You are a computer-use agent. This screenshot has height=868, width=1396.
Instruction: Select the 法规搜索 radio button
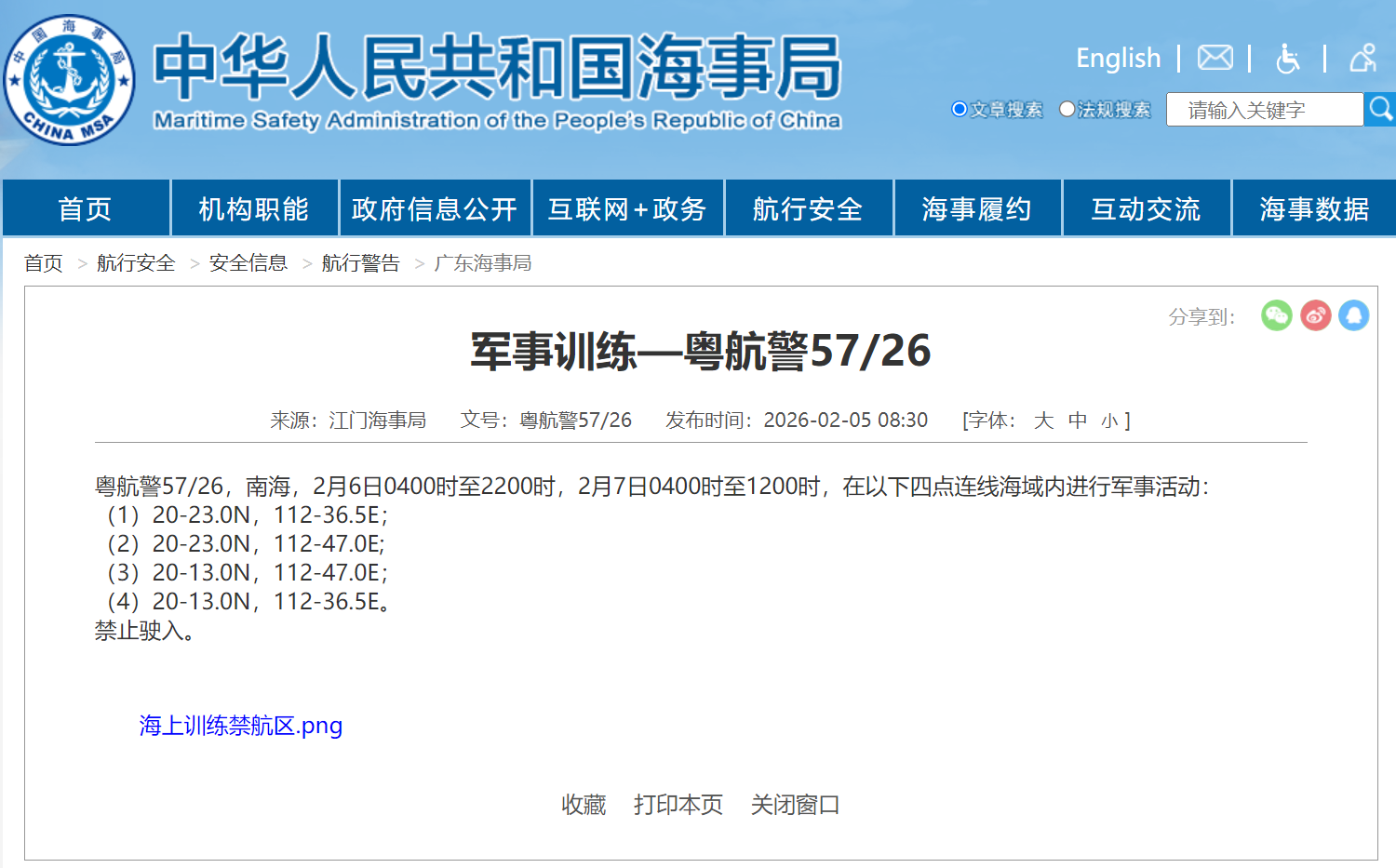coord(1067,109)
